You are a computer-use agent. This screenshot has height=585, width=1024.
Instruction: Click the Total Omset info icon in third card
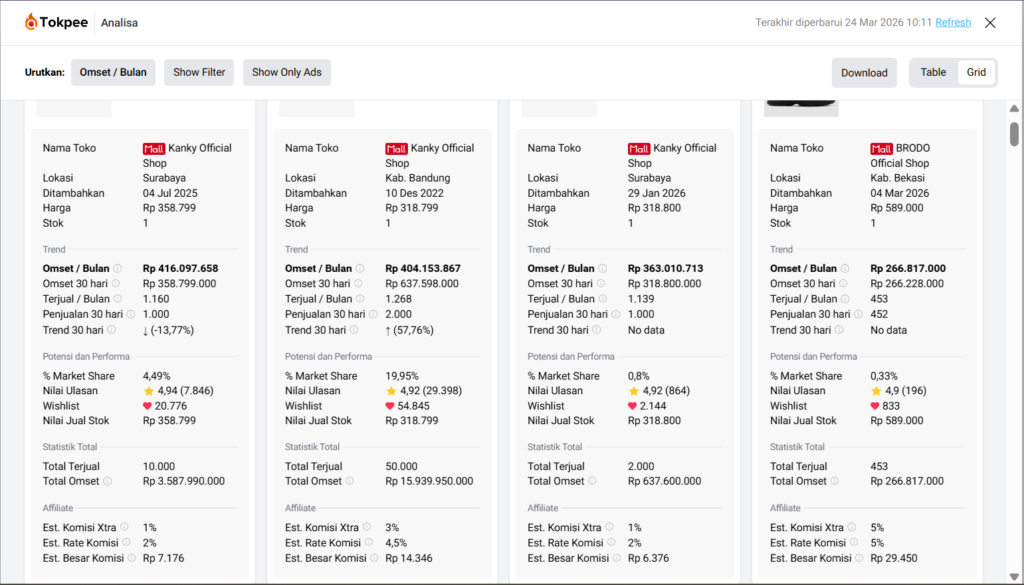[x=592, y=481]
